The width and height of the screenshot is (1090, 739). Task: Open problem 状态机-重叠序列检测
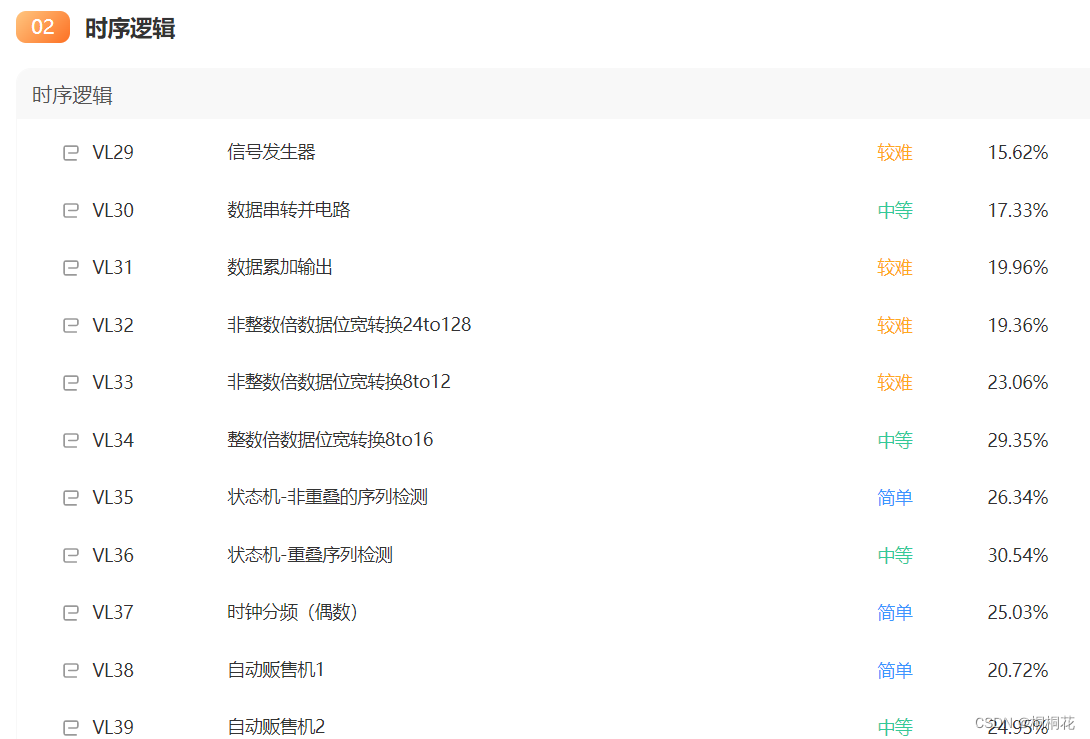click(x=310, y=555)
